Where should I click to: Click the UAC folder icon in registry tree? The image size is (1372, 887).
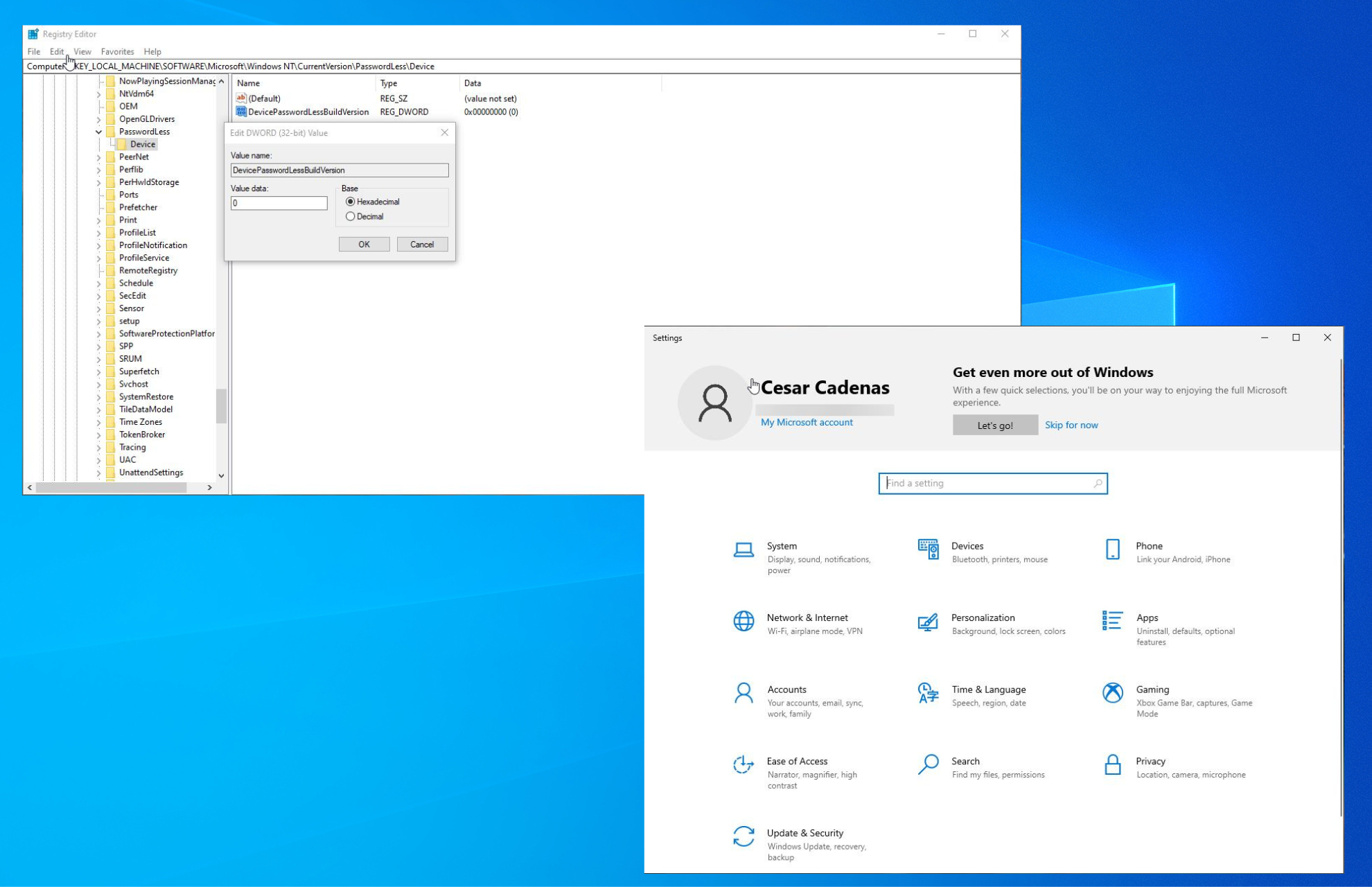click(x=110, y=459)
